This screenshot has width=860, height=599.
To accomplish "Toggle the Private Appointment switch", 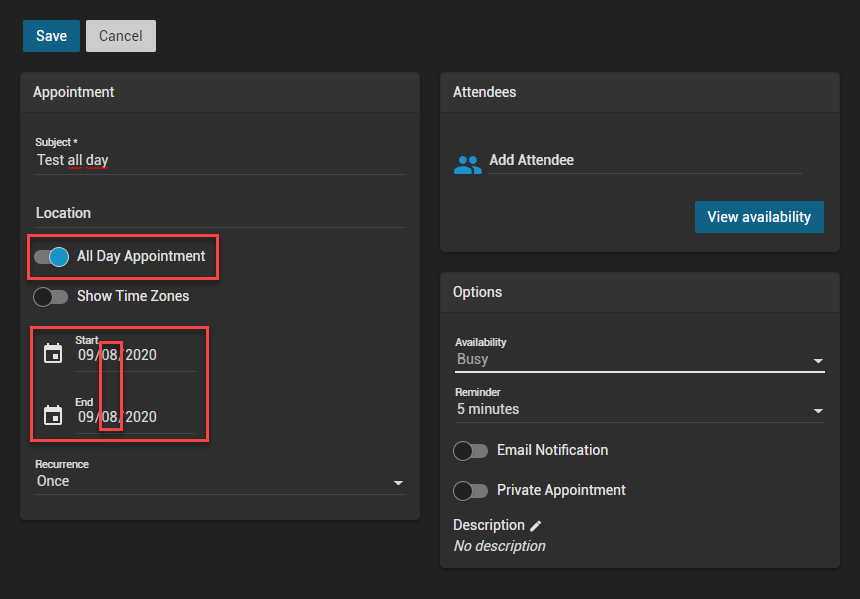I will [471, 491].
